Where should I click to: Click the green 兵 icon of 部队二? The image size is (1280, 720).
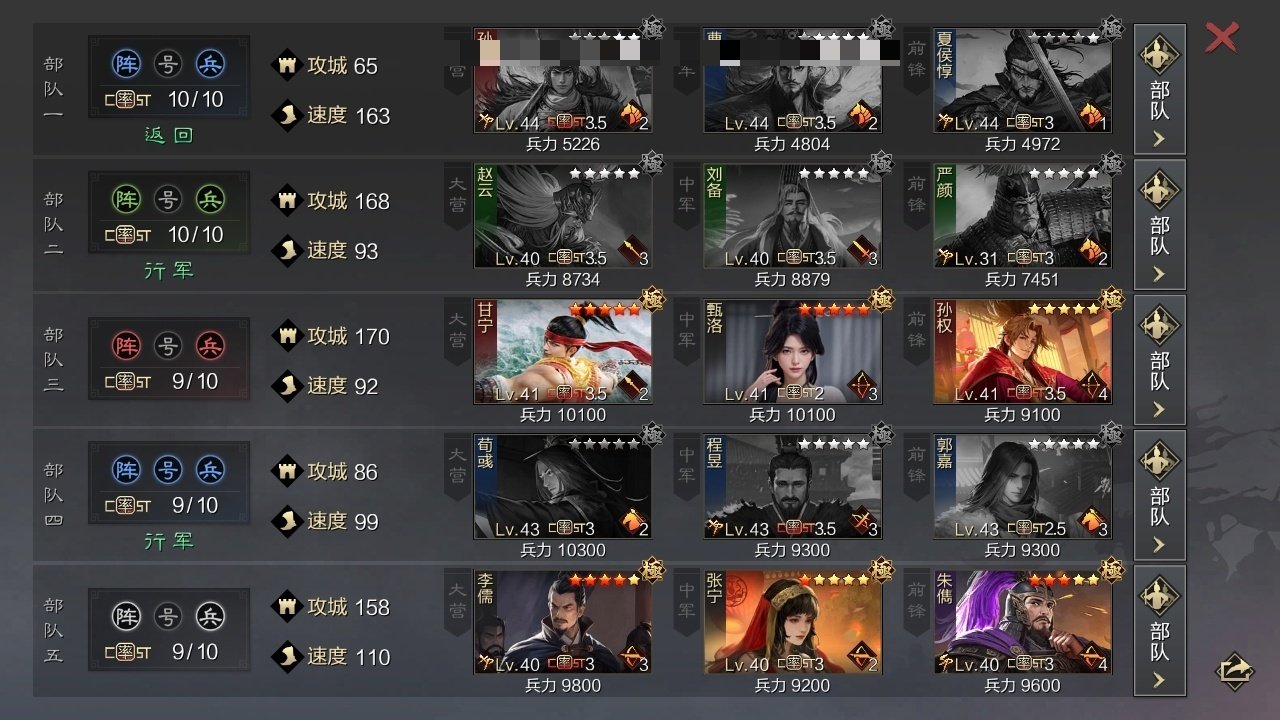(210, 199)
